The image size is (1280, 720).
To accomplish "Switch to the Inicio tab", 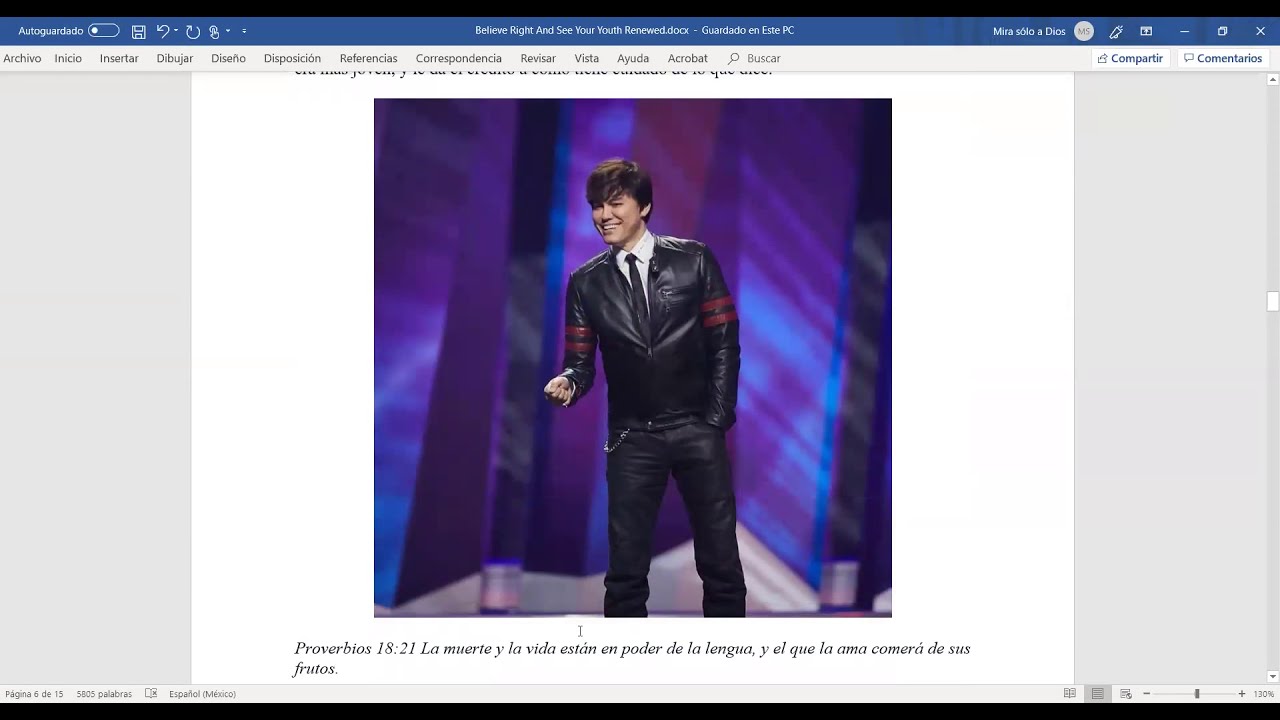I will 68,58.
